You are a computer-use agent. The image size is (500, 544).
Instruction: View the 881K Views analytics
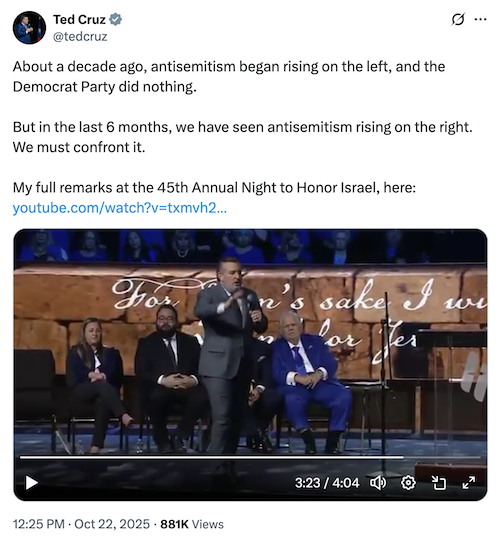tap(192, 524)
